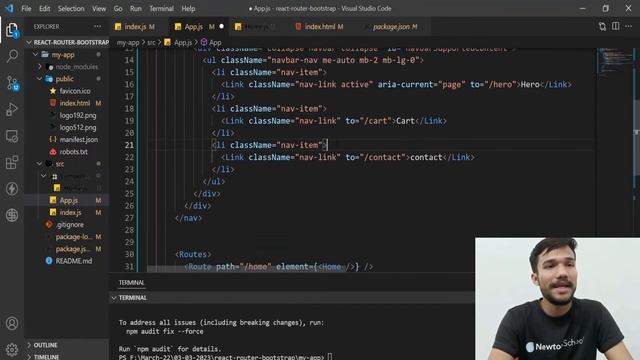The width and height of the screenshot is (640, 360).
Task: Click the open changes icon in editor toolbar
Action: 602,27
